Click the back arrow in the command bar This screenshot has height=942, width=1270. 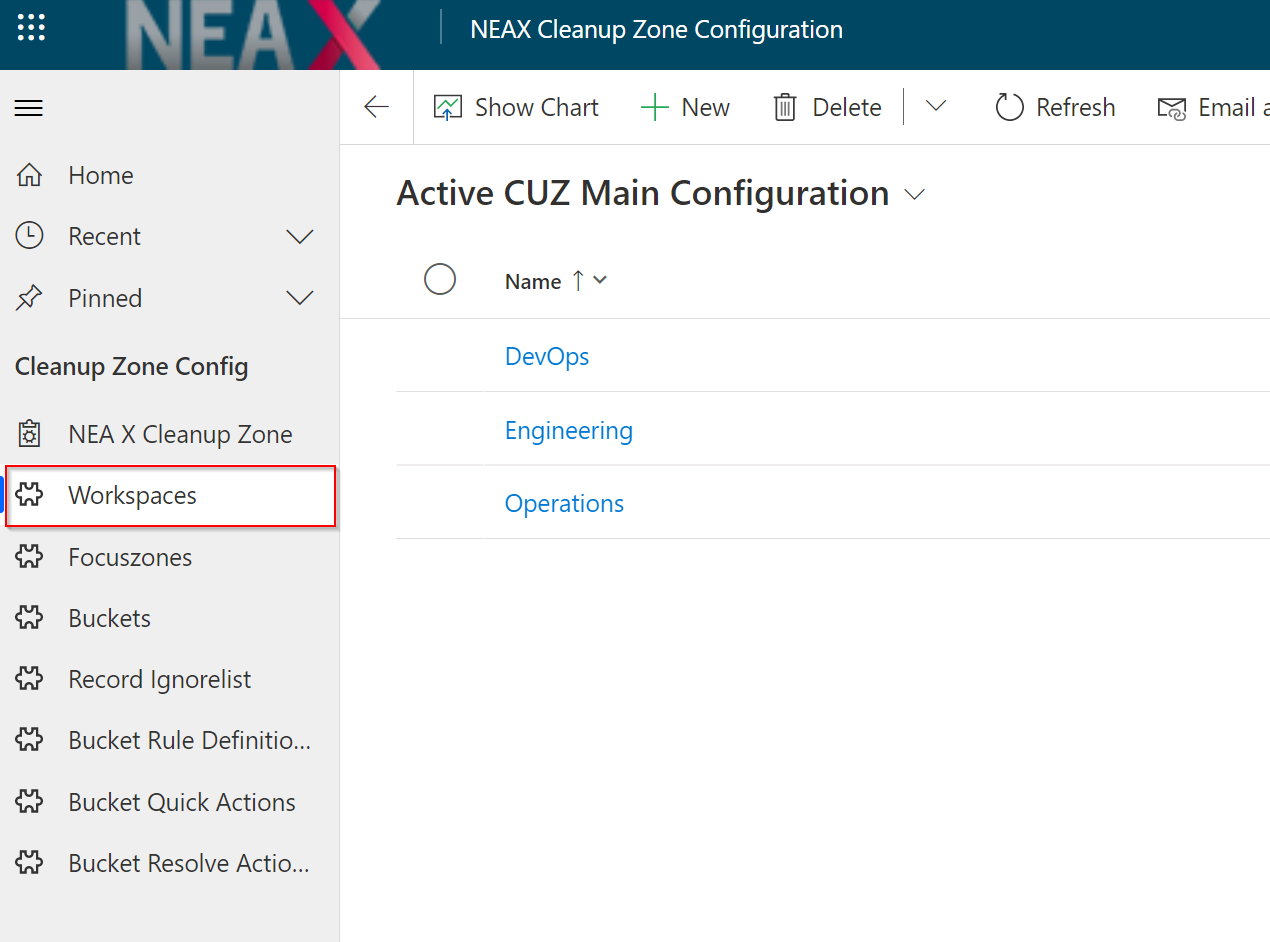(376, 106)
